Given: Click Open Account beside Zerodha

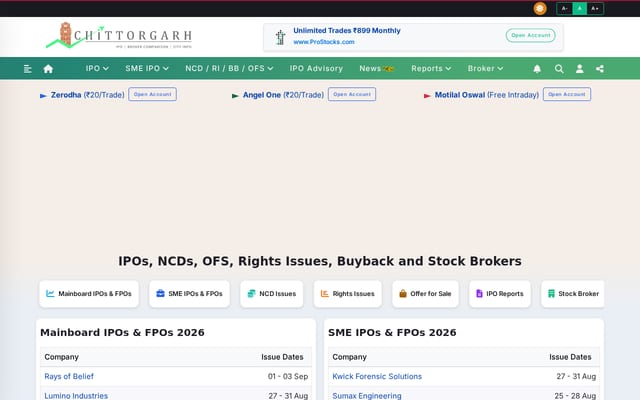Looking at the screenshot, I should coord(153,94).
